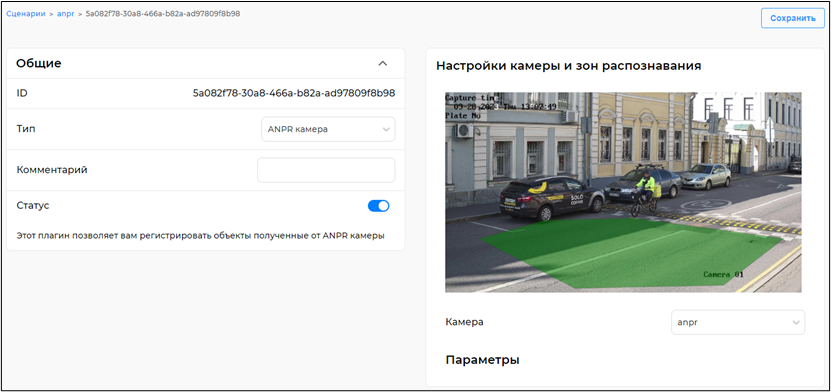Viewport: 831px width, 392px height.
Task: Click the Камера label
Action: pyautogui.click(x=464, y=322)
